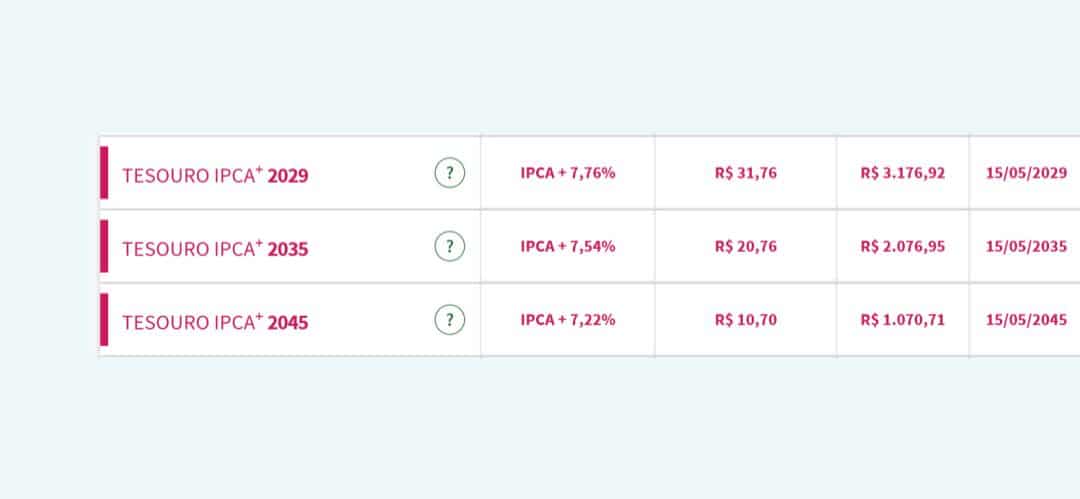This screenshot has height=499, width=1080.
Task: Click the R$ 1.070,71 price
Action: (902, 320)
